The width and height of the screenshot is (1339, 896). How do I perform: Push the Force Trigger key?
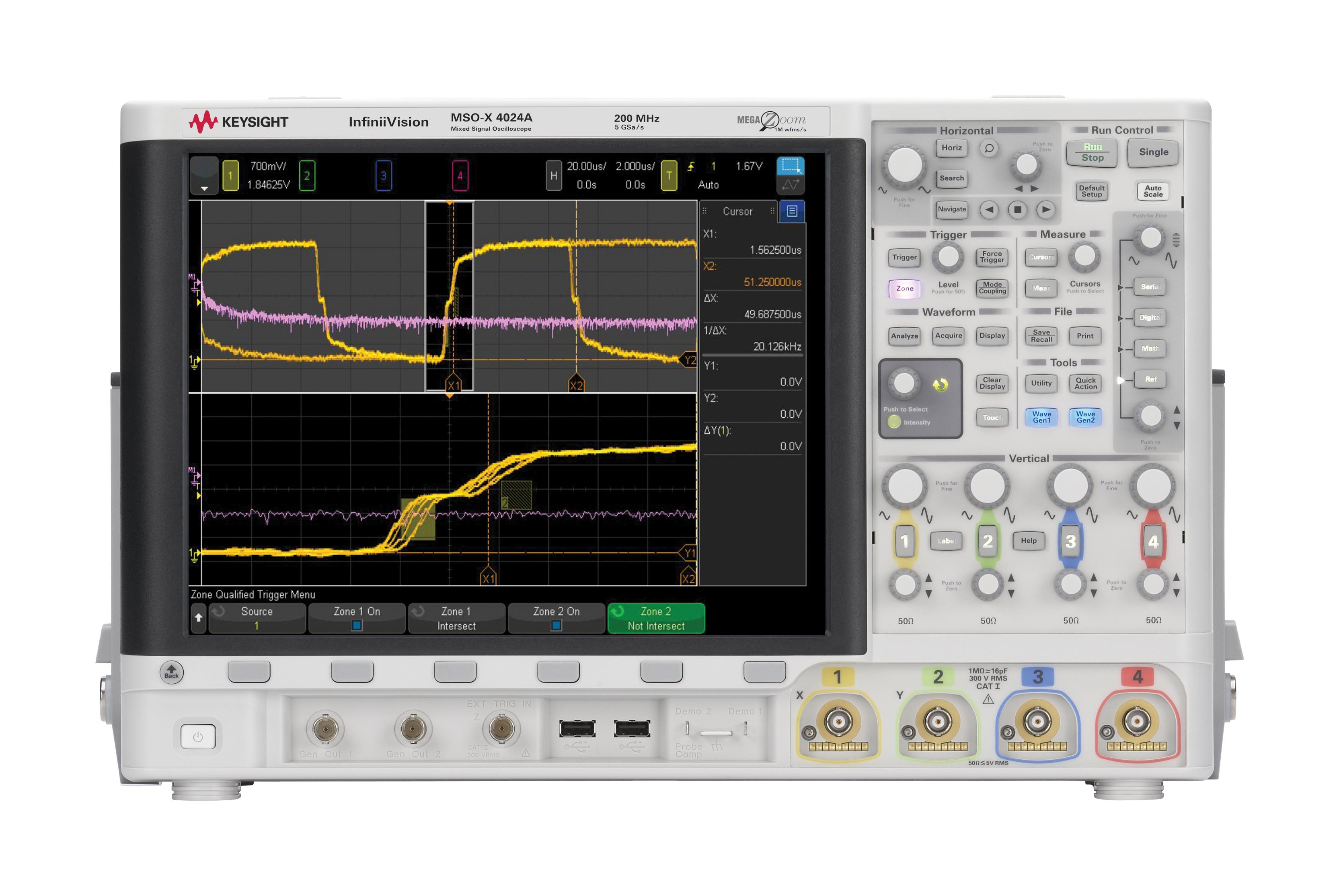pos(992,257)
